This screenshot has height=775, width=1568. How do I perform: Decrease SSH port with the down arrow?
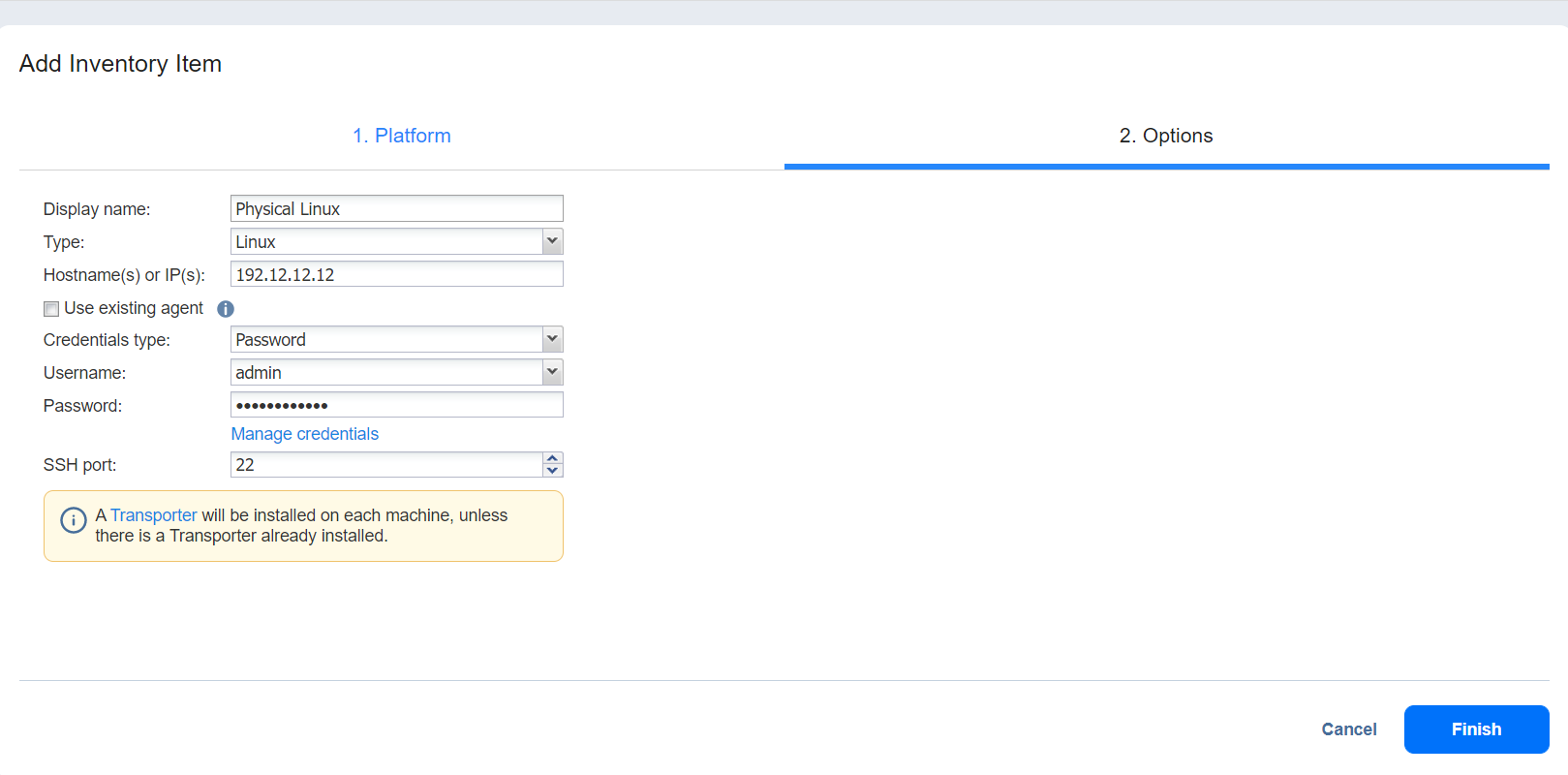click(x=552, y=471)
